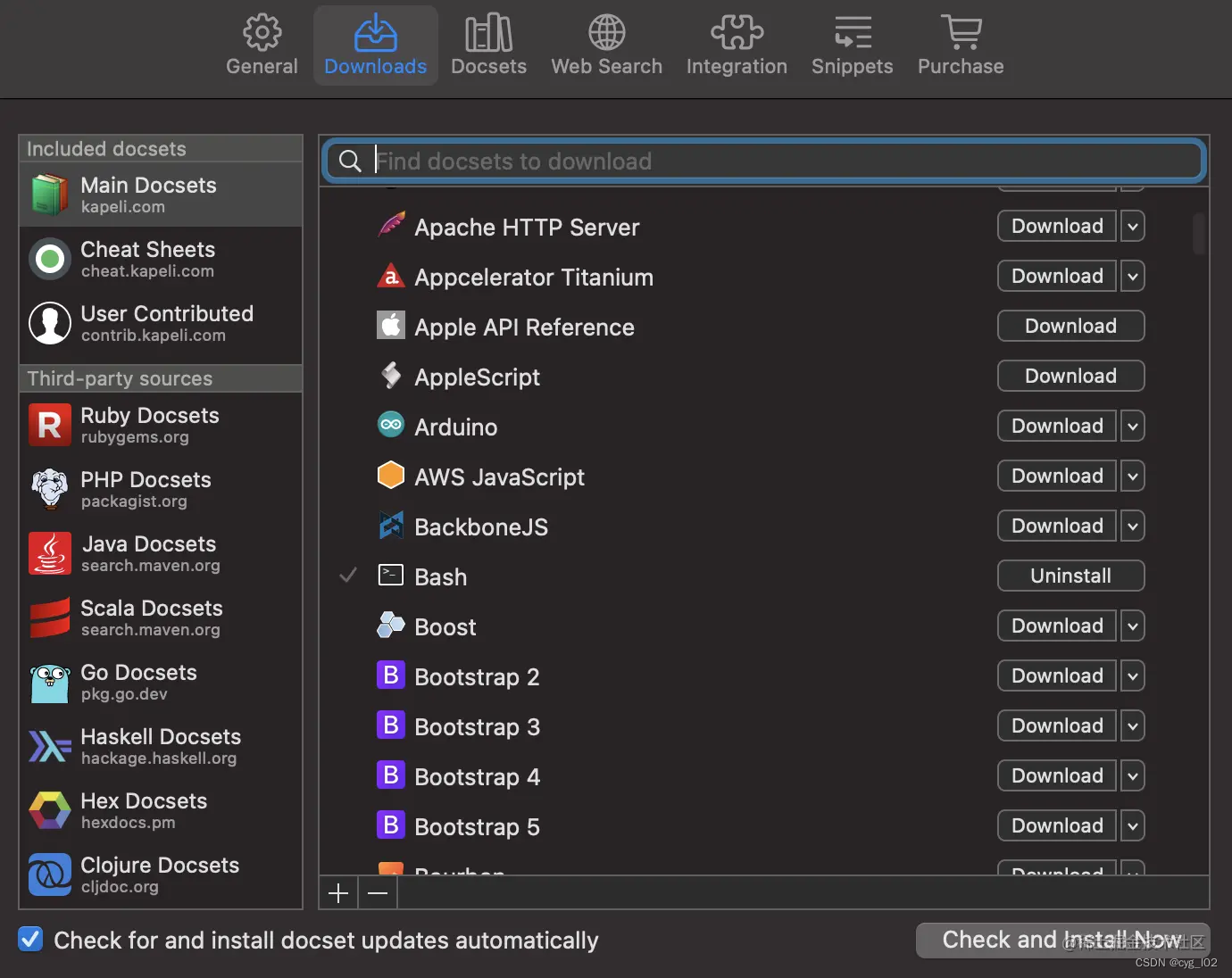Click the Bootstrap 3 purple B icon
This screenshot has width=1232, height=978.
coord(391,725)
